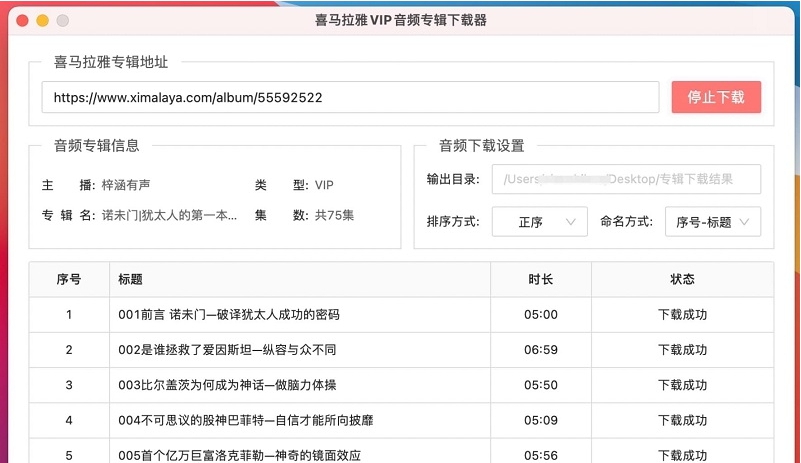The height and width of the screenshot is (463, 801).
Task: Click the 时长 column header
Action: point(541,280)
